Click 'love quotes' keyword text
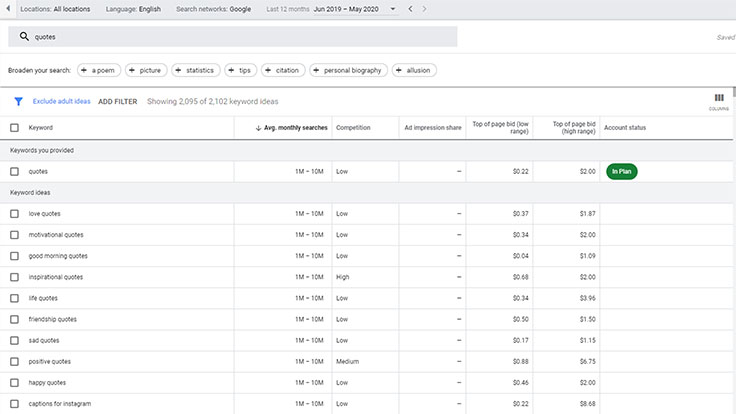This screenshot has width=737, height=414. (44, 214)
